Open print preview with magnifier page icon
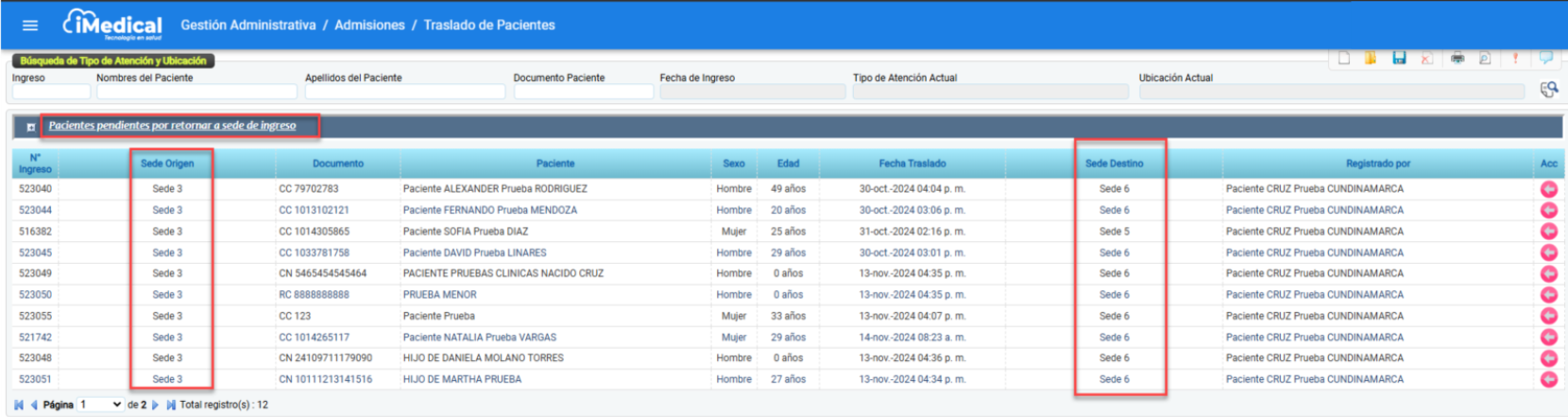The width and height of the screenshot is (1568, 417). click(1485, 59)
